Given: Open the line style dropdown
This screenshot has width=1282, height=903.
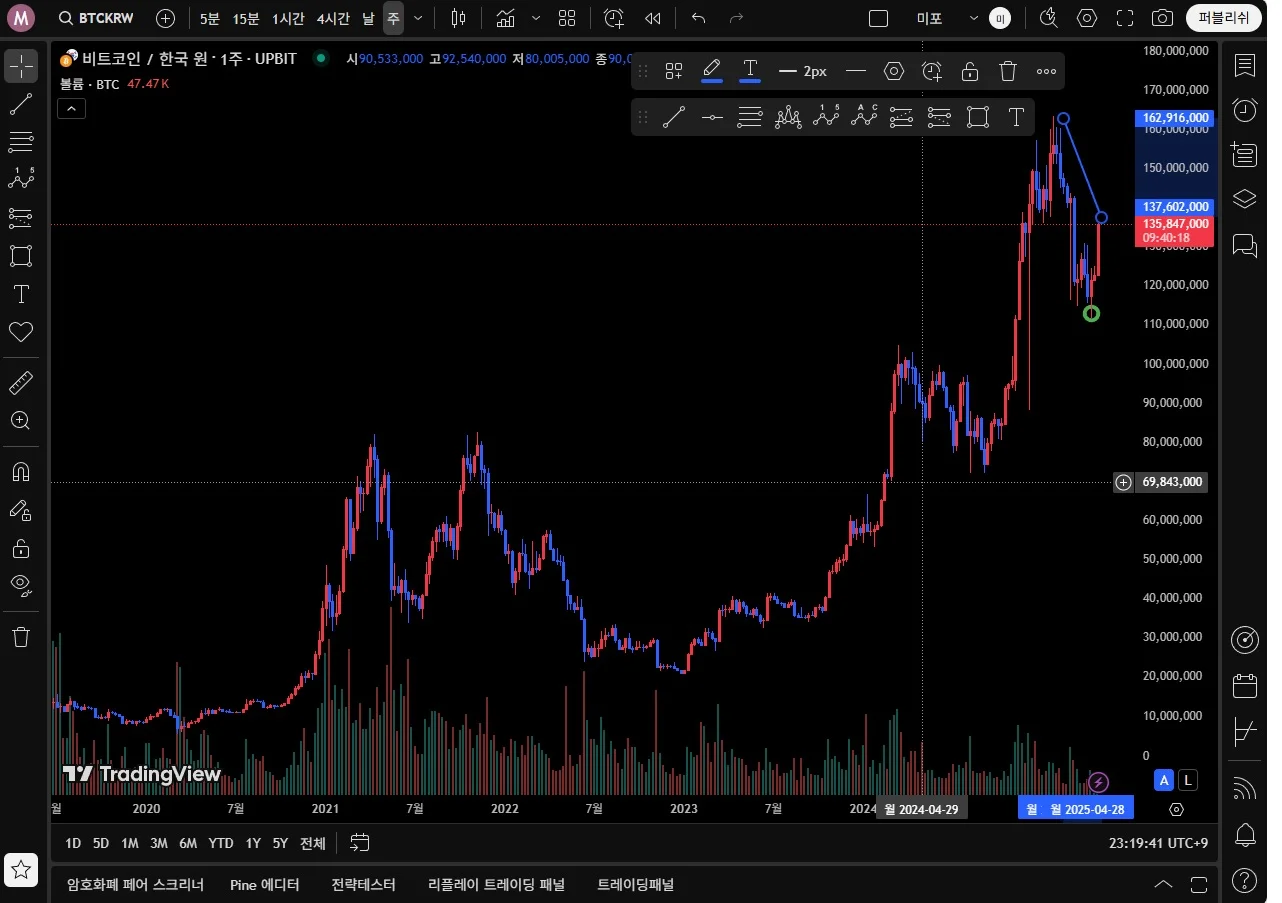Looking at the screenshot, I should pyautogui.click(x=856, y=71).
